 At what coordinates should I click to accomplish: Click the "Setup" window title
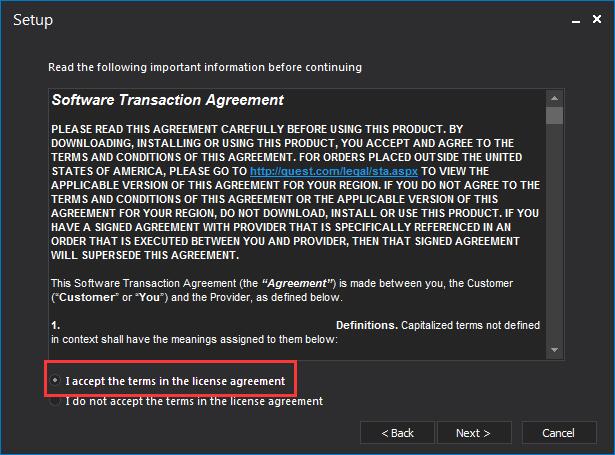coord(33,20)
